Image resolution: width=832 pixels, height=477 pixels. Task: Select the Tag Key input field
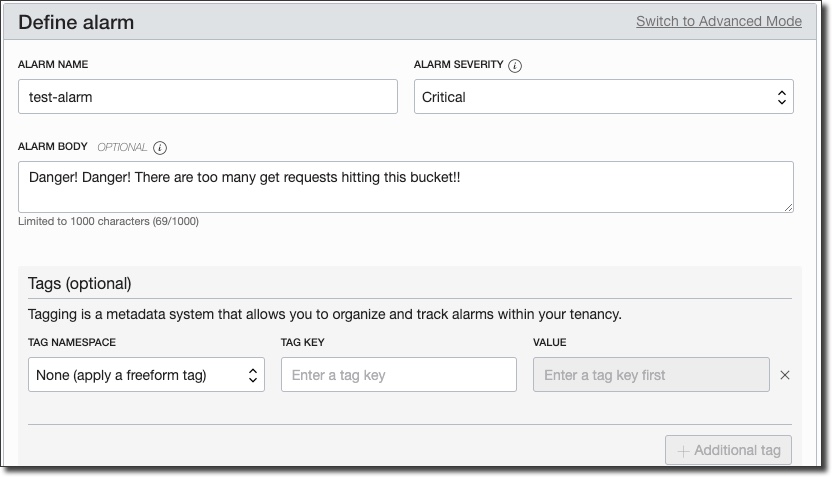[x=398, y=375]
